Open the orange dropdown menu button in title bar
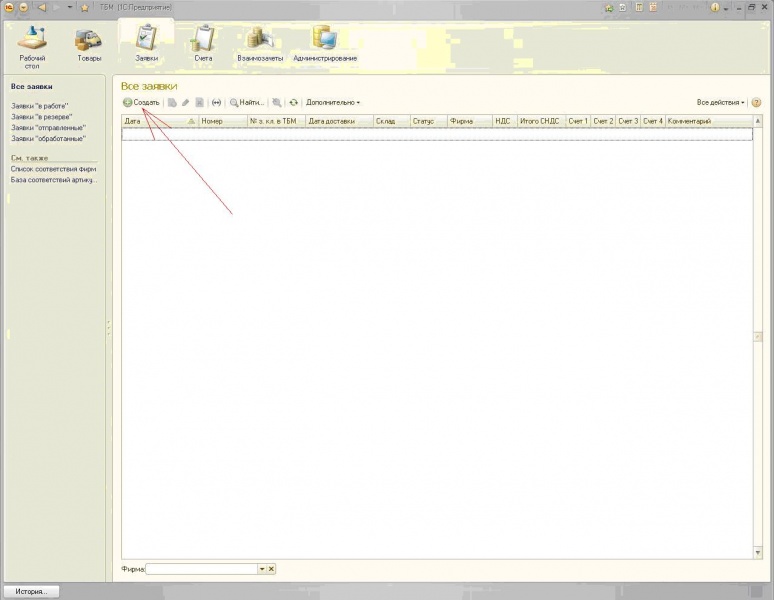774x600 pixels. pyautogui.click(x=23, y=7)
